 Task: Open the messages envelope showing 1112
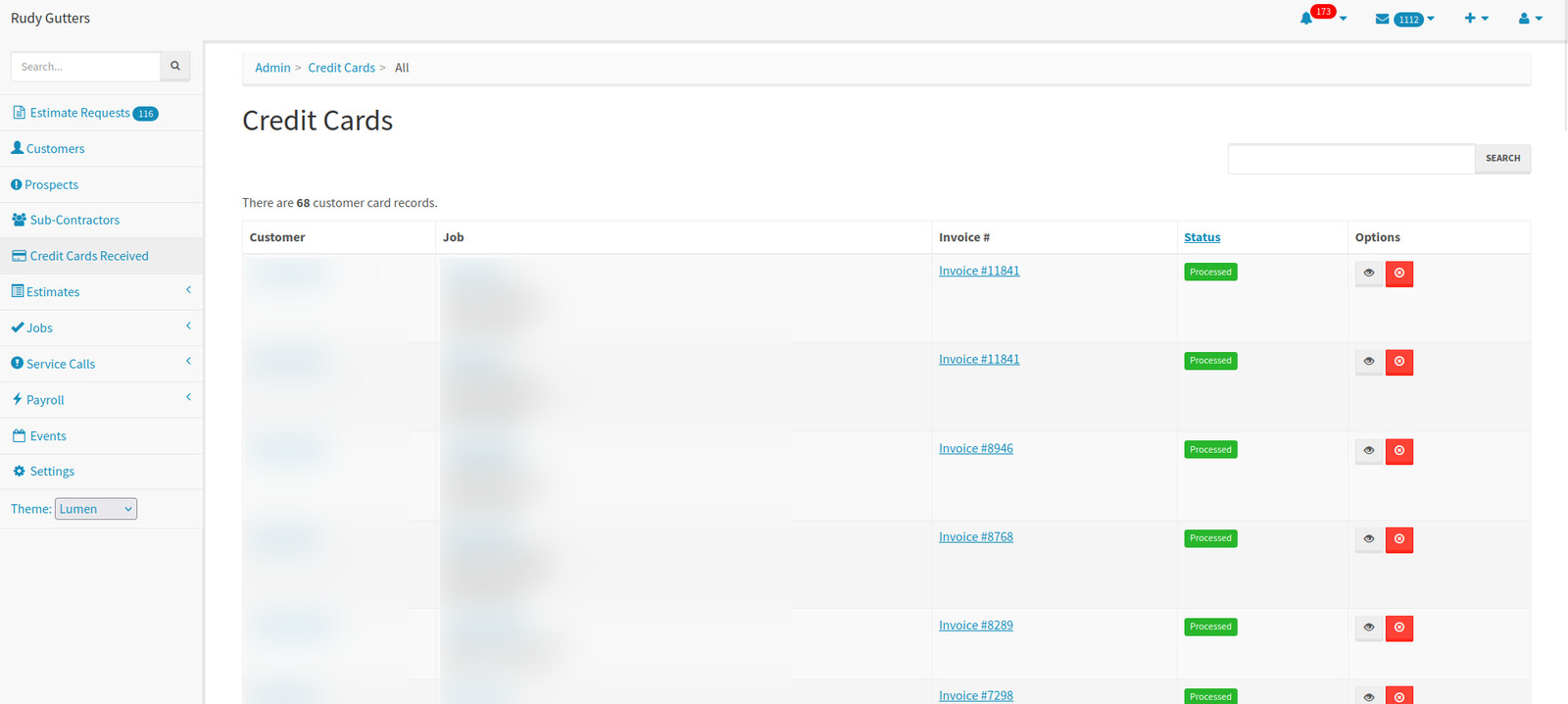pos(1404,19)
